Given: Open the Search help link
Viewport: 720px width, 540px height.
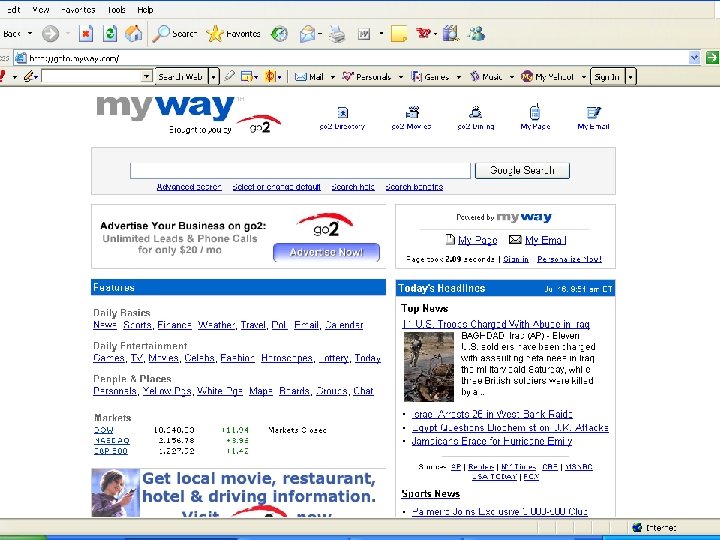Looking at the screenshot, I should pos(353,187).
